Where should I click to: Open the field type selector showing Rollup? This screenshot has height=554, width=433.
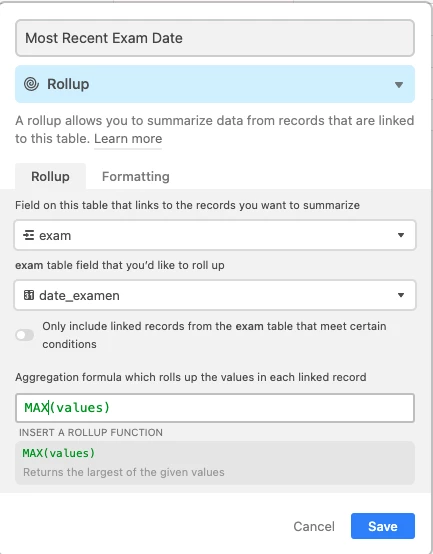[215, 84]
